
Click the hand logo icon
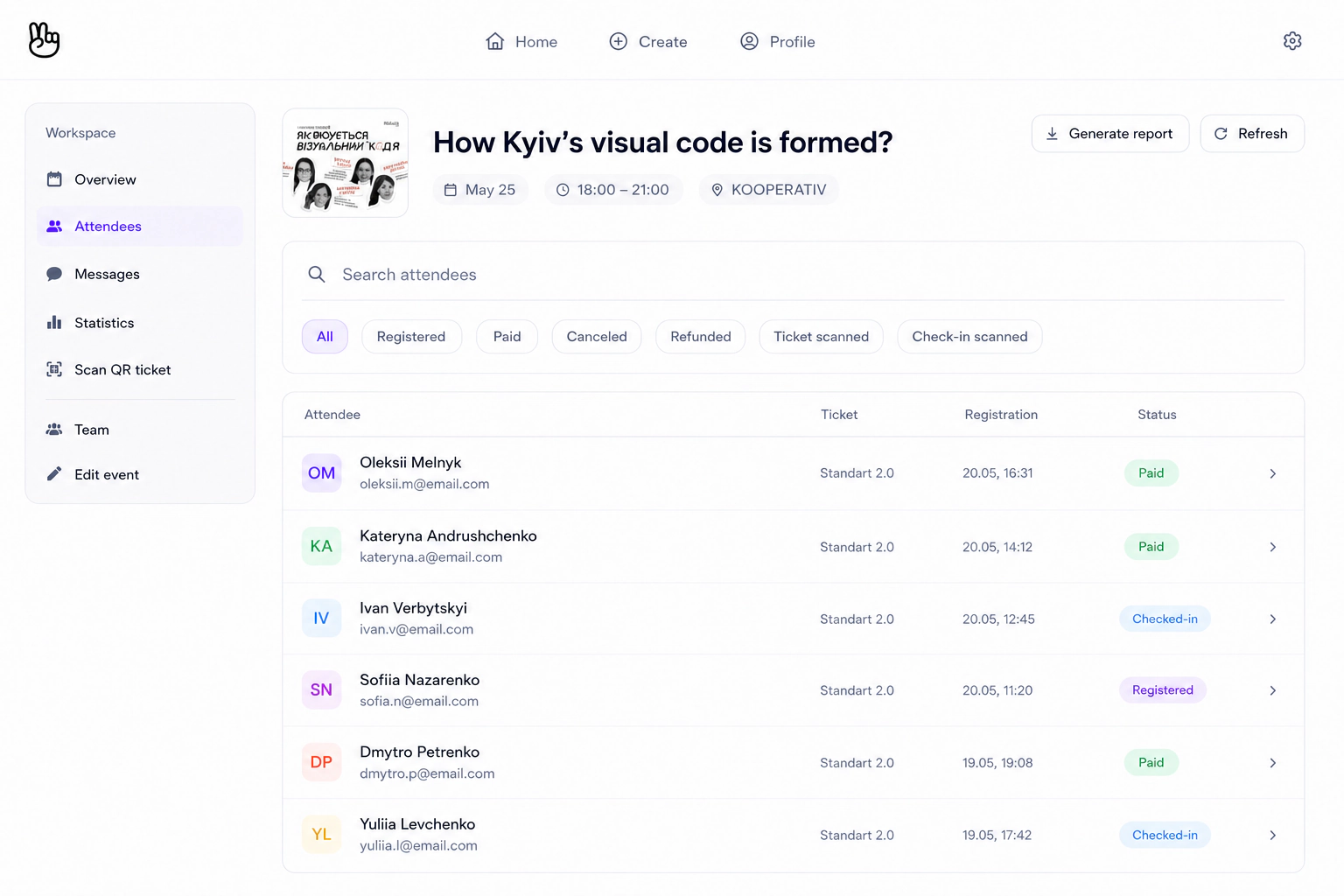click(x=44, y=40)
